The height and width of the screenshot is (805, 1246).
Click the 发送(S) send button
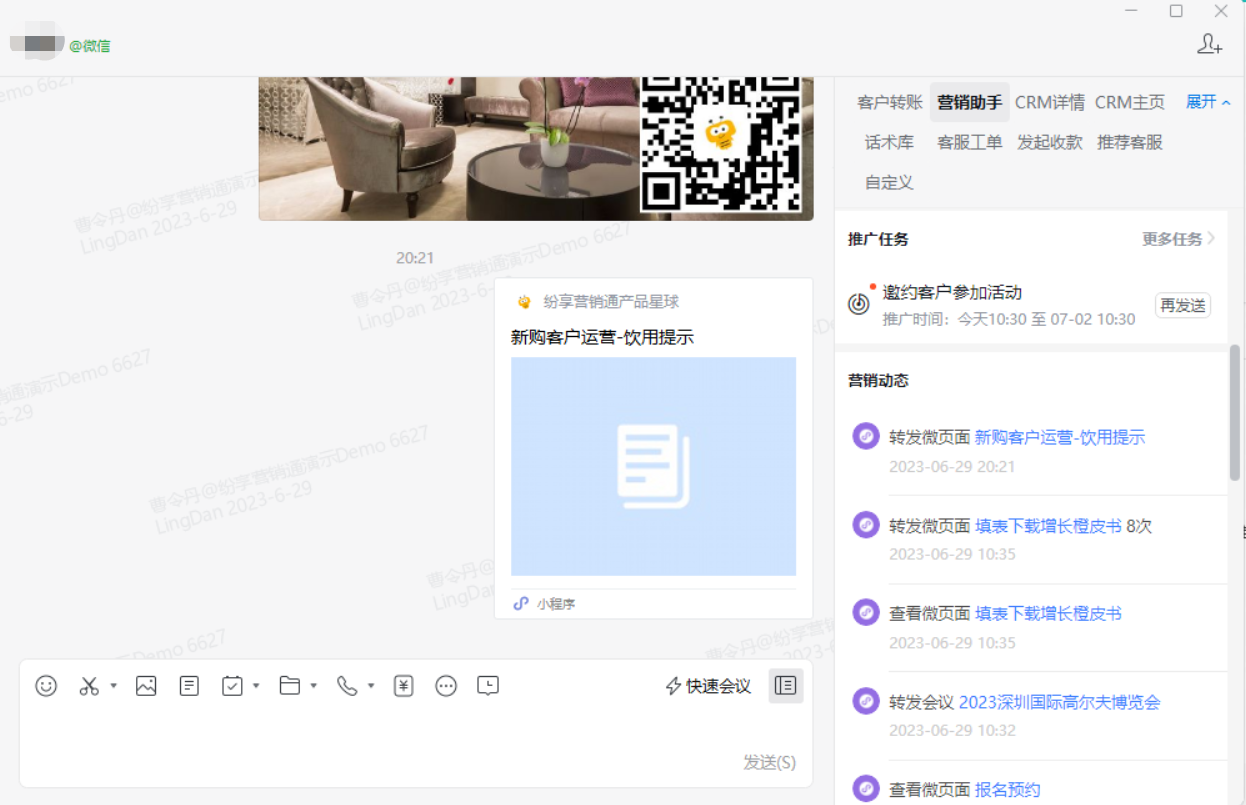[x=769, y=762]
